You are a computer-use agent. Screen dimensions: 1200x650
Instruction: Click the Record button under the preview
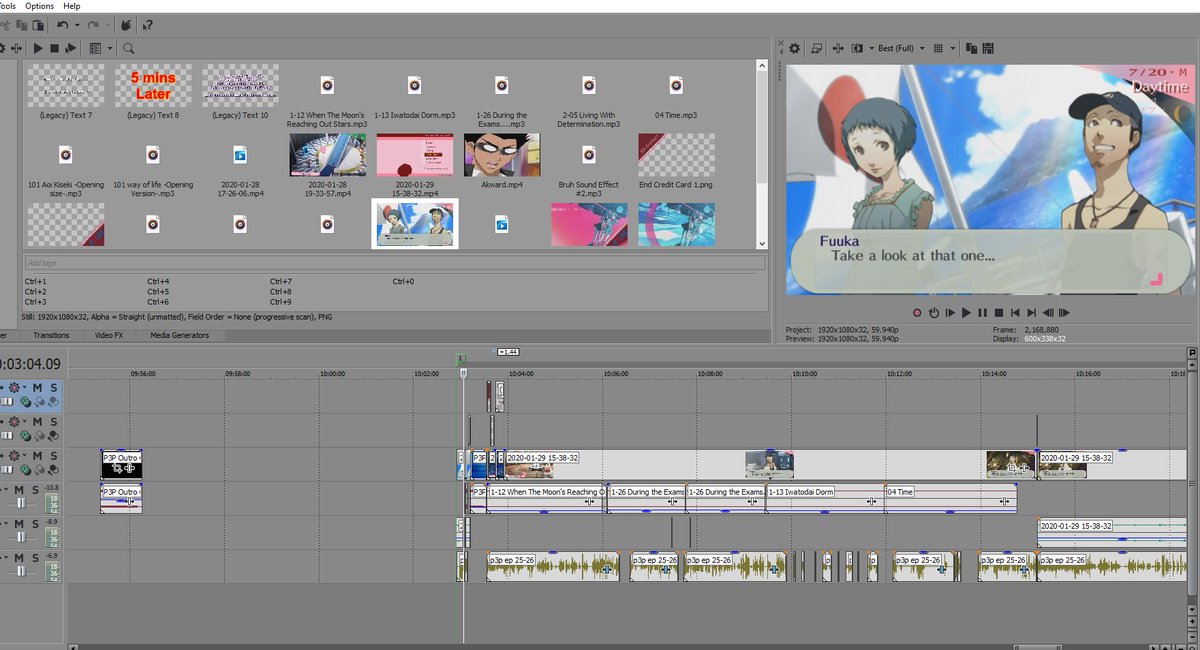coord(917,313)
